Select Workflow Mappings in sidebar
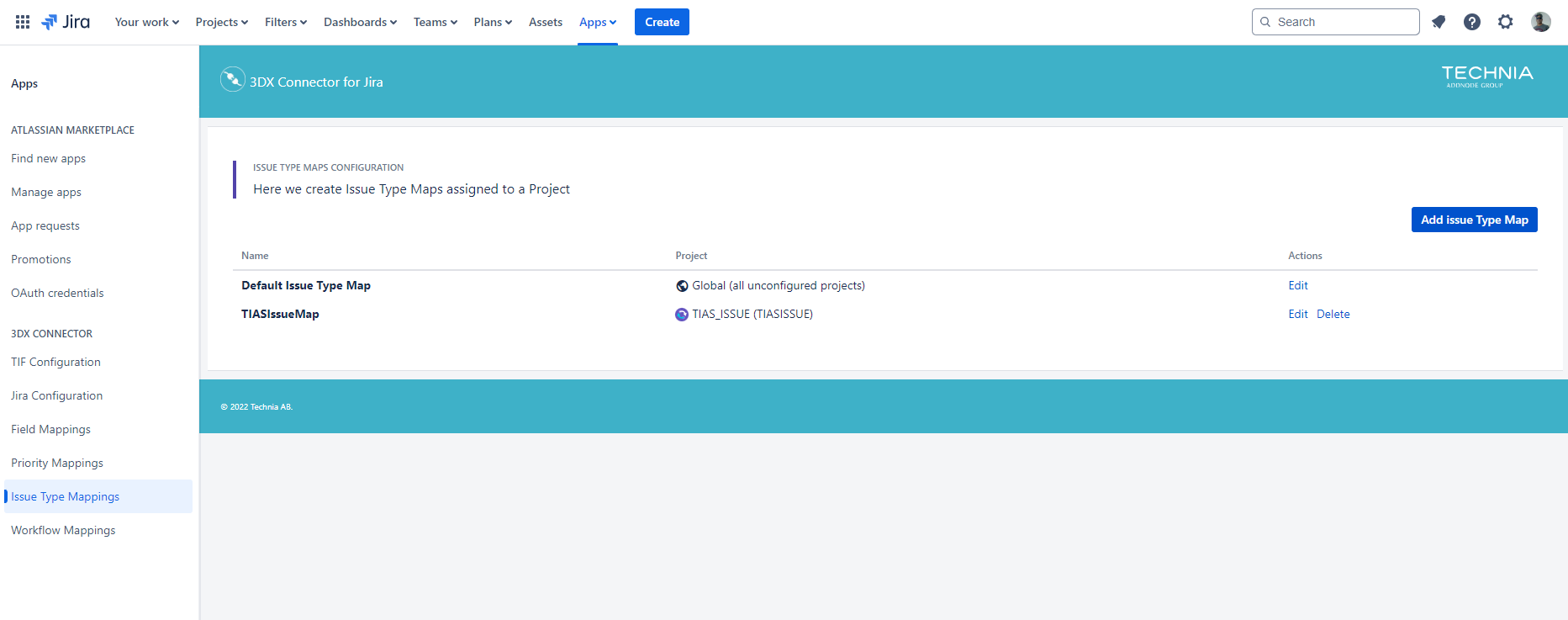1568x620 pixels. (x=63, y=530)
